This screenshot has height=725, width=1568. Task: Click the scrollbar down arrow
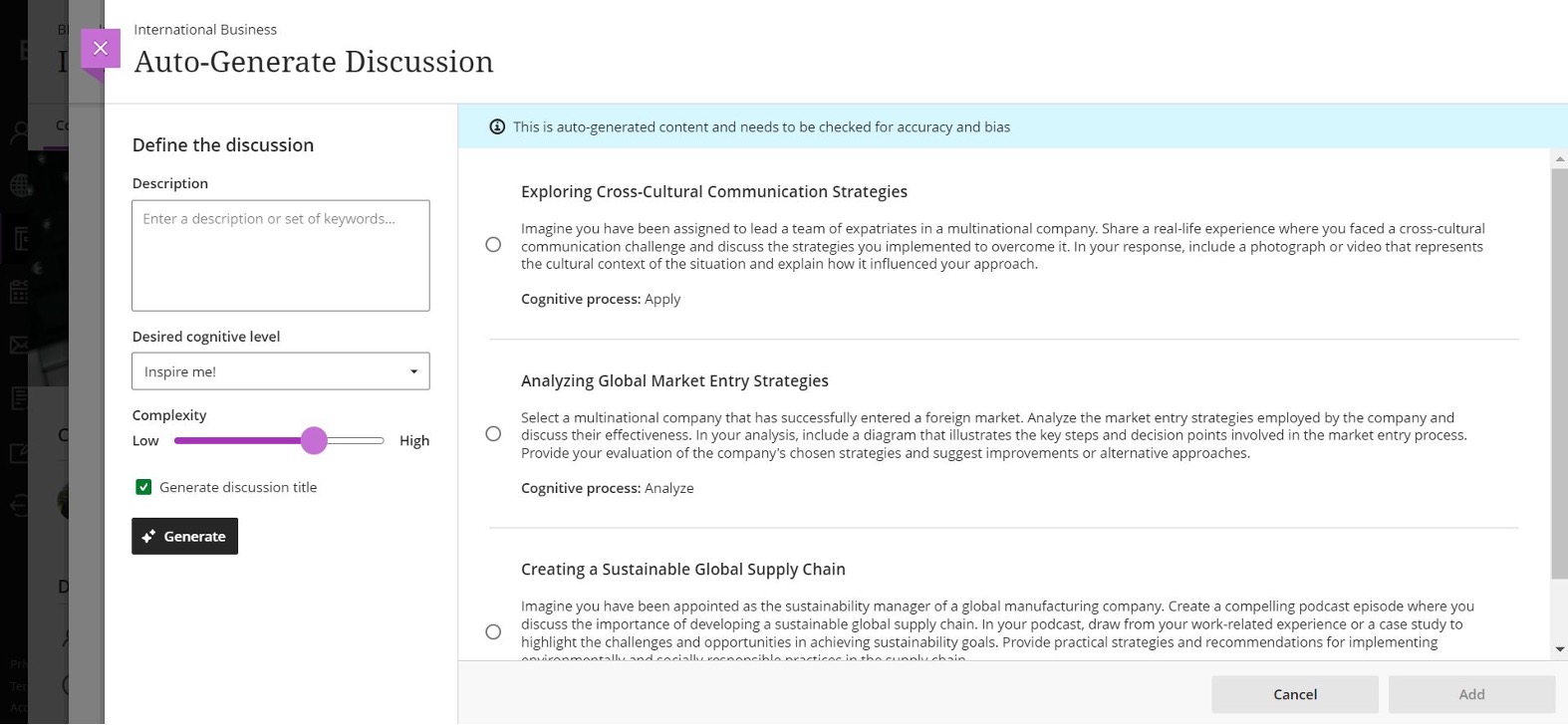(1558, 648)
